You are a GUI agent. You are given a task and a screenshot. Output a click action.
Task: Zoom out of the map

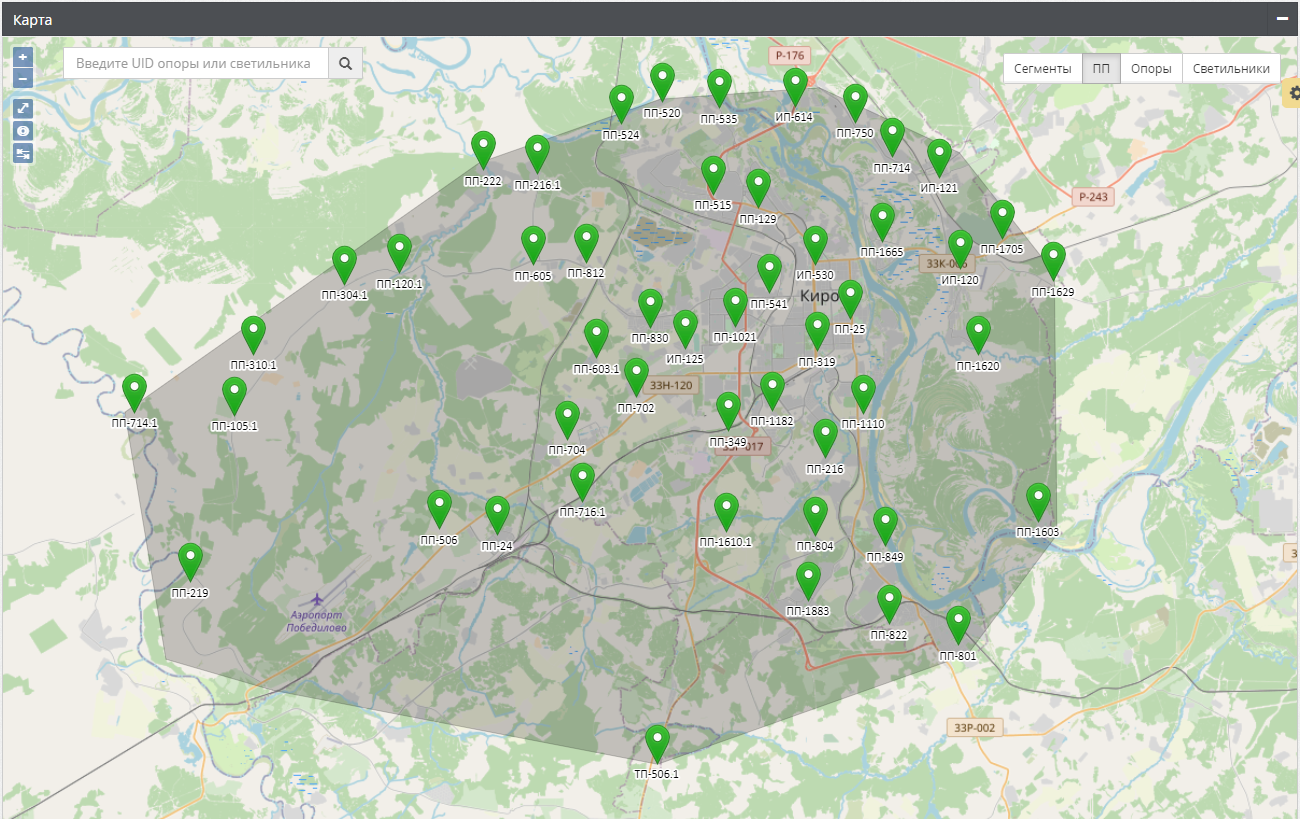point(23,78)
